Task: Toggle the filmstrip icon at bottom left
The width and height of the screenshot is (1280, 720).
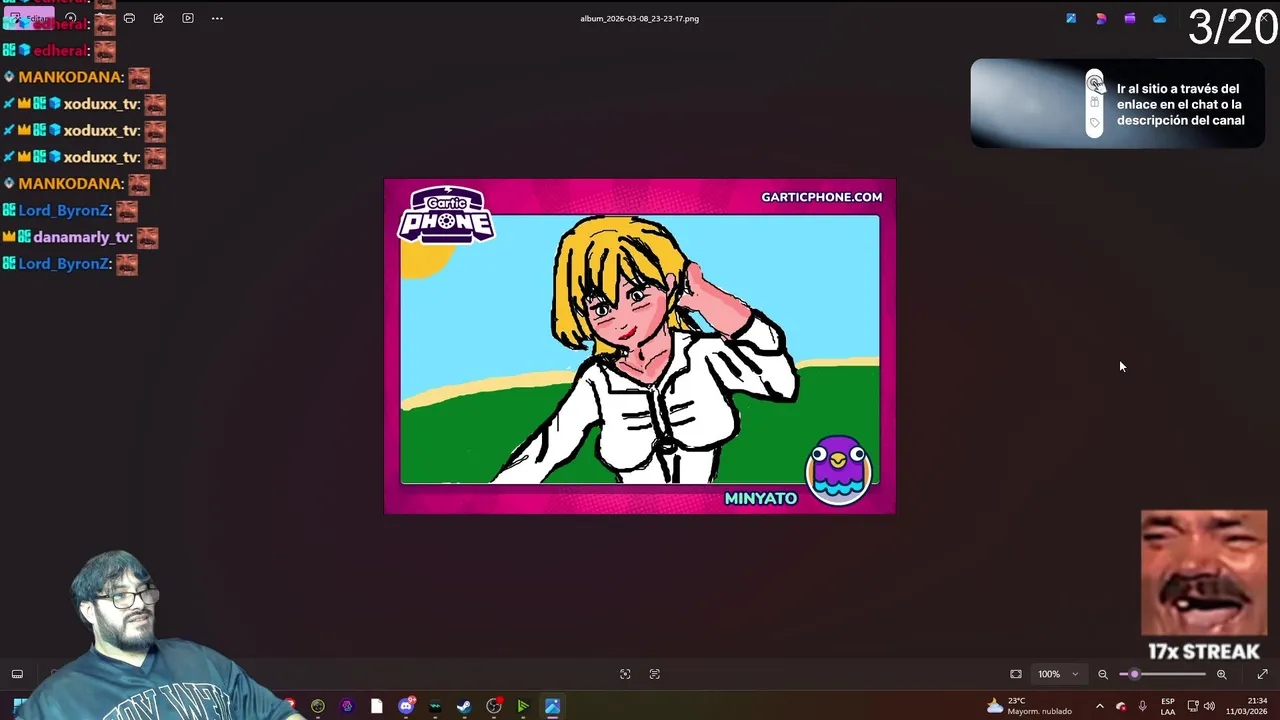Action: 17,674
